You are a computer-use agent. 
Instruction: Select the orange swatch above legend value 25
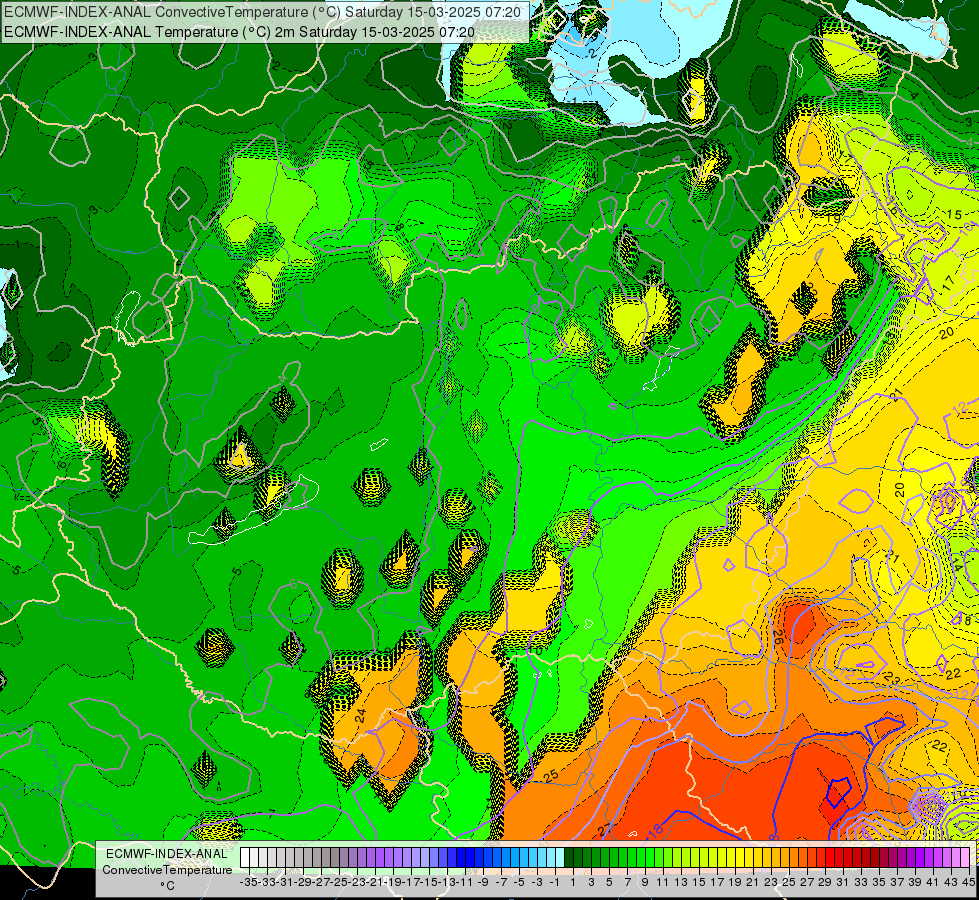pos(785,857)
